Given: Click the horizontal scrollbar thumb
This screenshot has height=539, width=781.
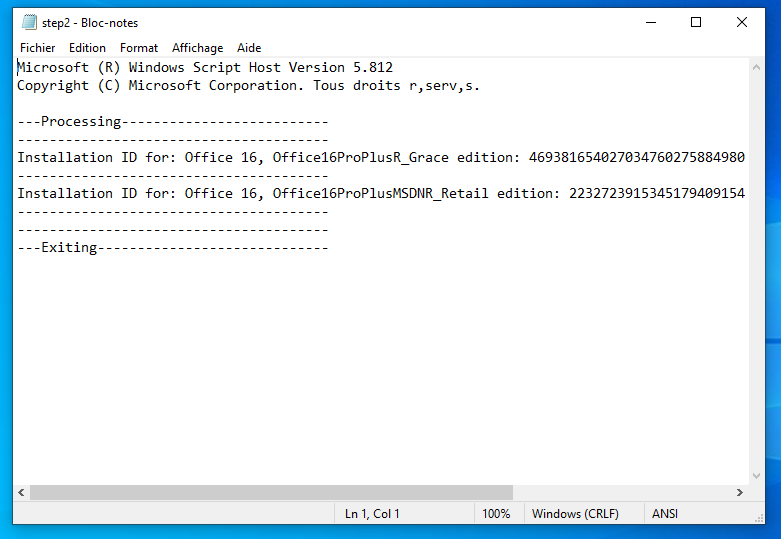Looking at the screenshot, I should pos(271,493).
